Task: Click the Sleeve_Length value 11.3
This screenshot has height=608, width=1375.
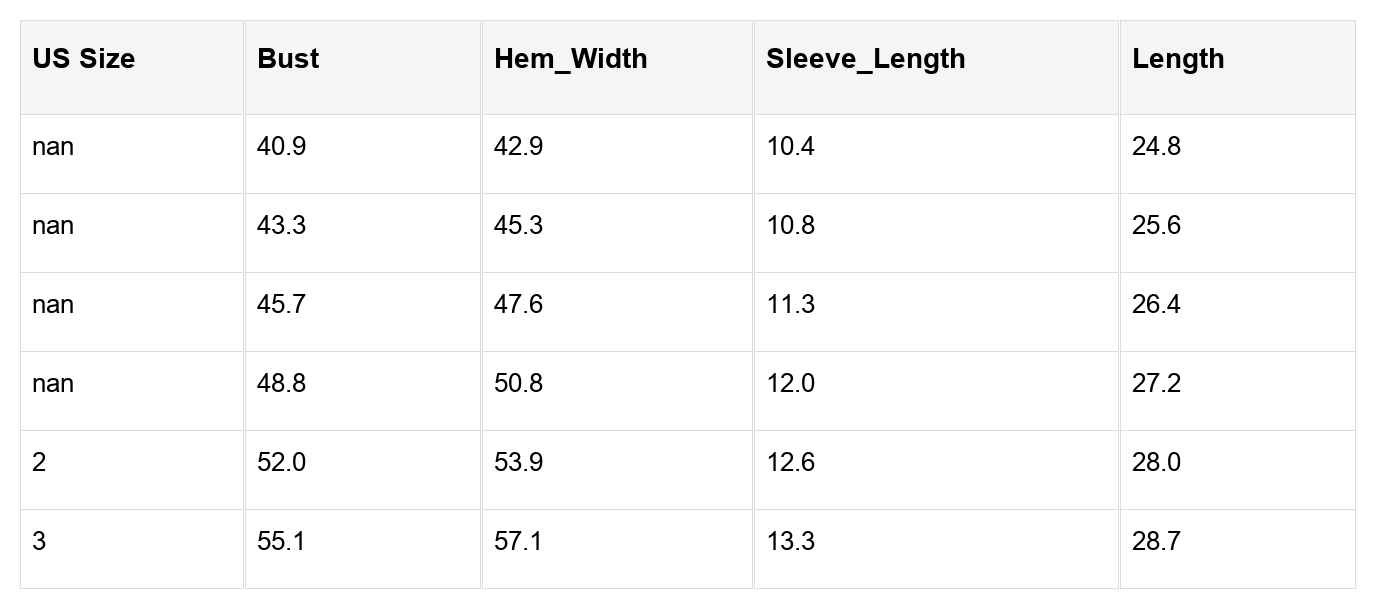Action: tap(790, 305)
